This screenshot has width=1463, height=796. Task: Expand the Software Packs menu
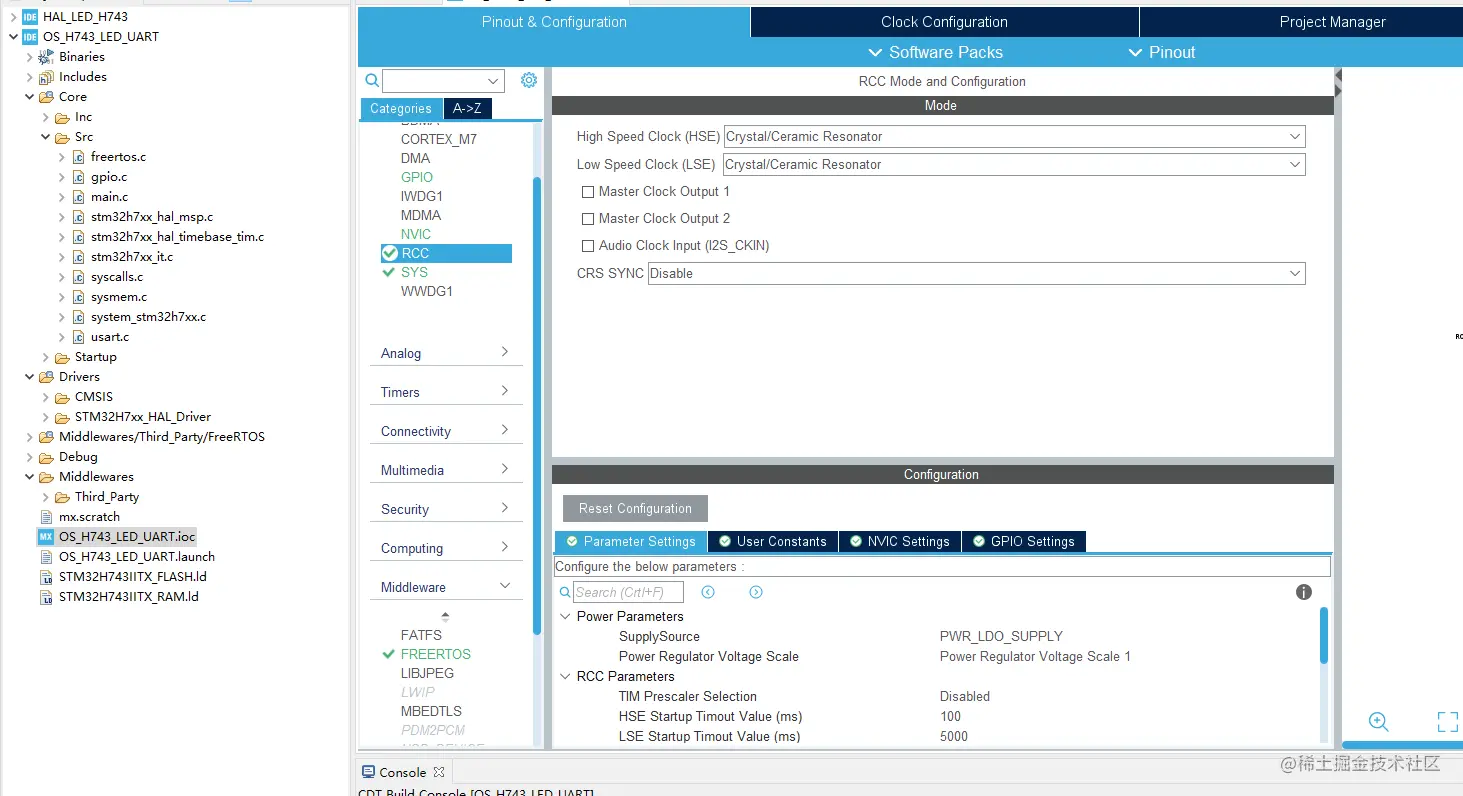pos(935,52)
